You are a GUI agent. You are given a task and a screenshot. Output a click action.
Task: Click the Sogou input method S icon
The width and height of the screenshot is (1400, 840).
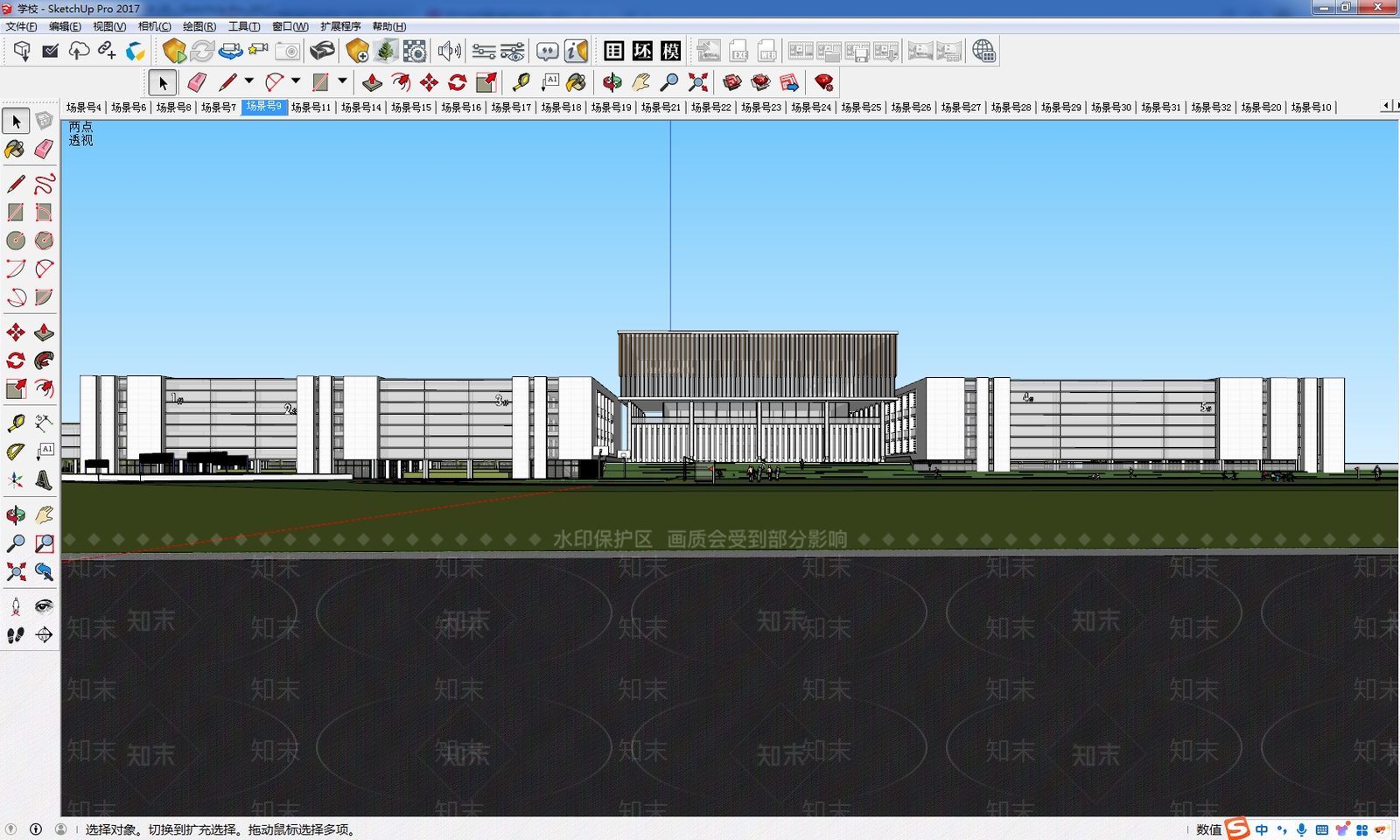[1237, 828]
